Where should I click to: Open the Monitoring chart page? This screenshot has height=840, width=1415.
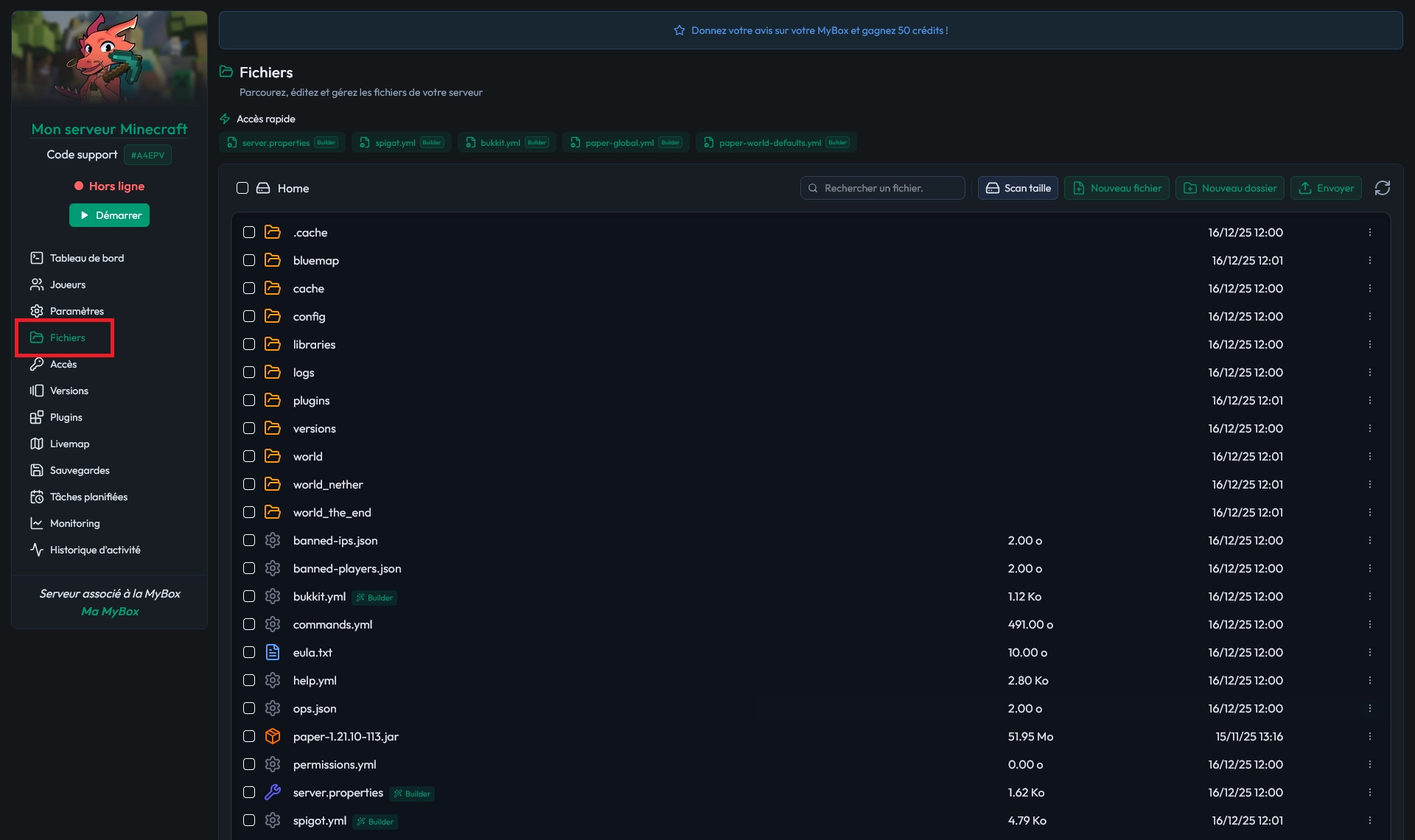coord(74,523)
